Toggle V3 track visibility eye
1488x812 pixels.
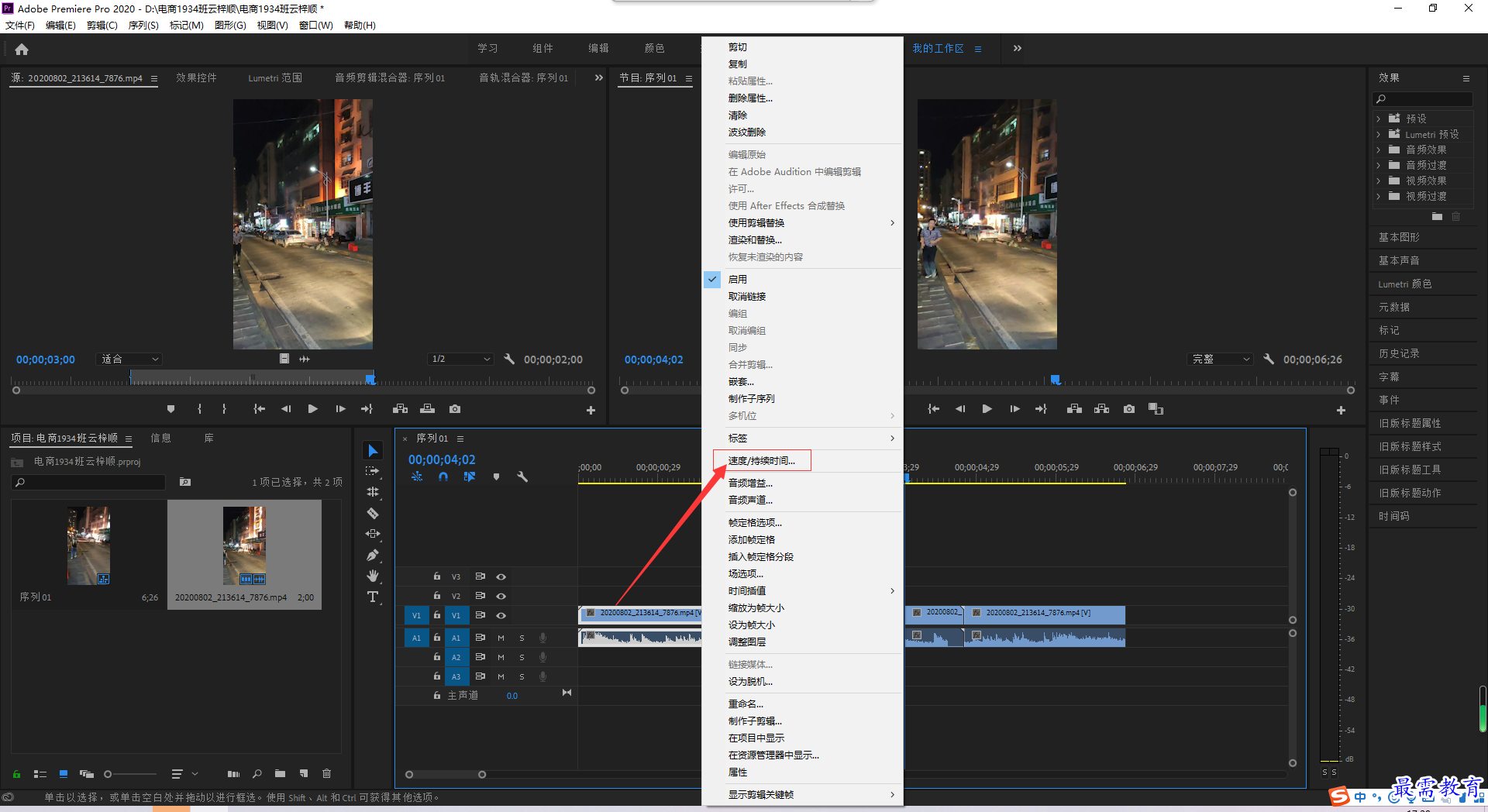[501, 576]
